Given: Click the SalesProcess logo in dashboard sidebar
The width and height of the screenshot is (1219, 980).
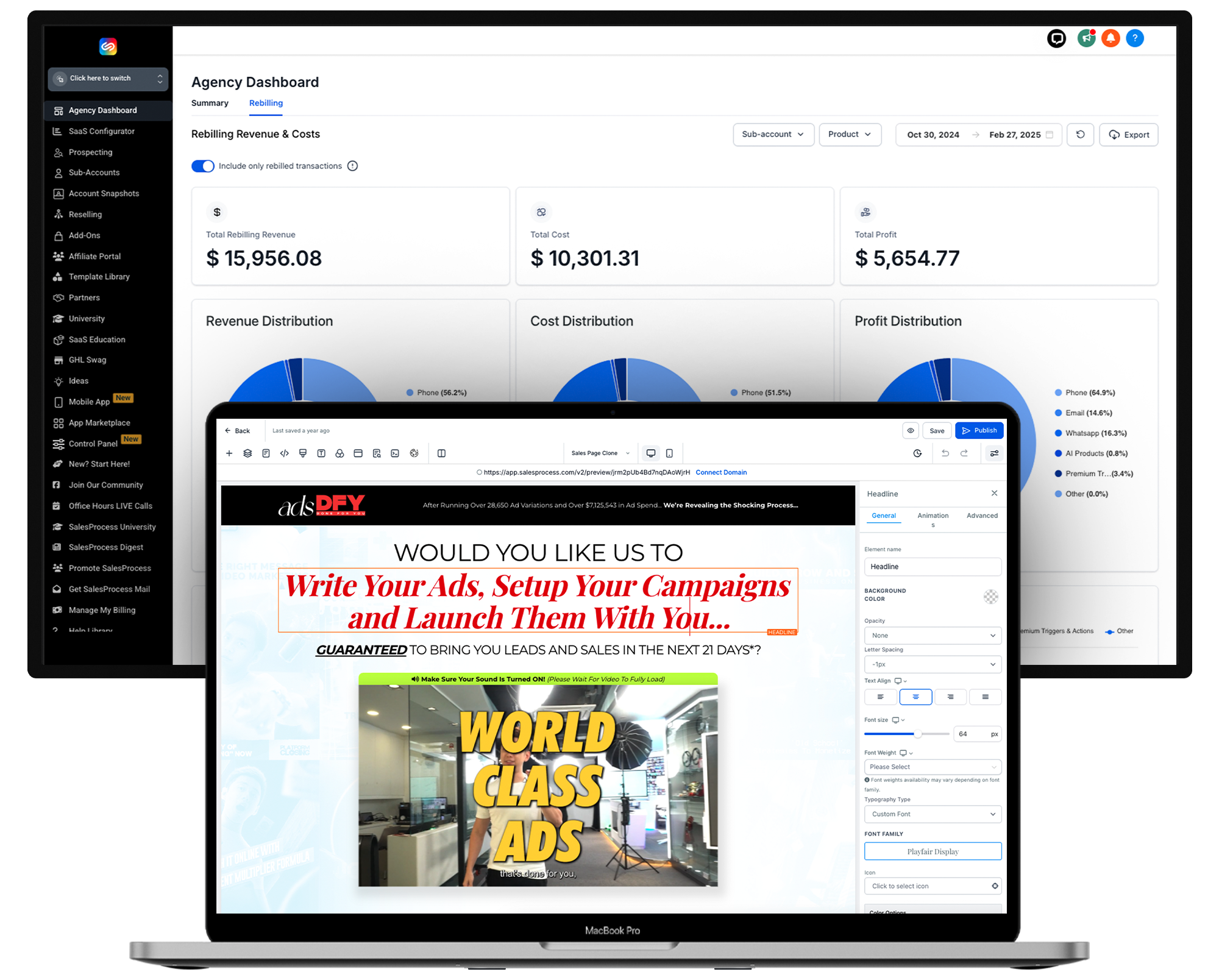Looking at the screenshot, I should 108,46.
